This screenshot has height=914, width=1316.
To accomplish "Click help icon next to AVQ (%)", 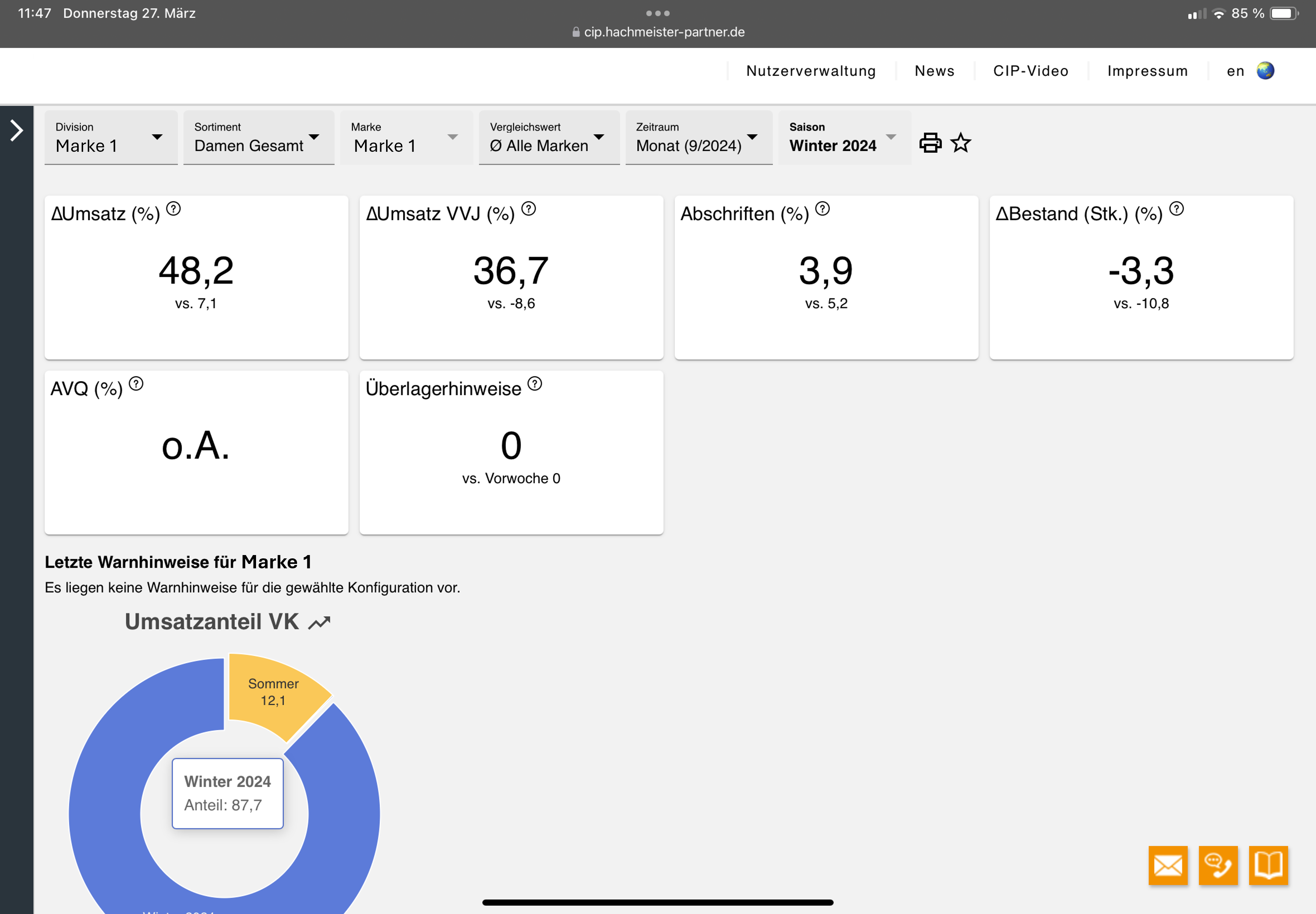I will [x=136, y=384].
